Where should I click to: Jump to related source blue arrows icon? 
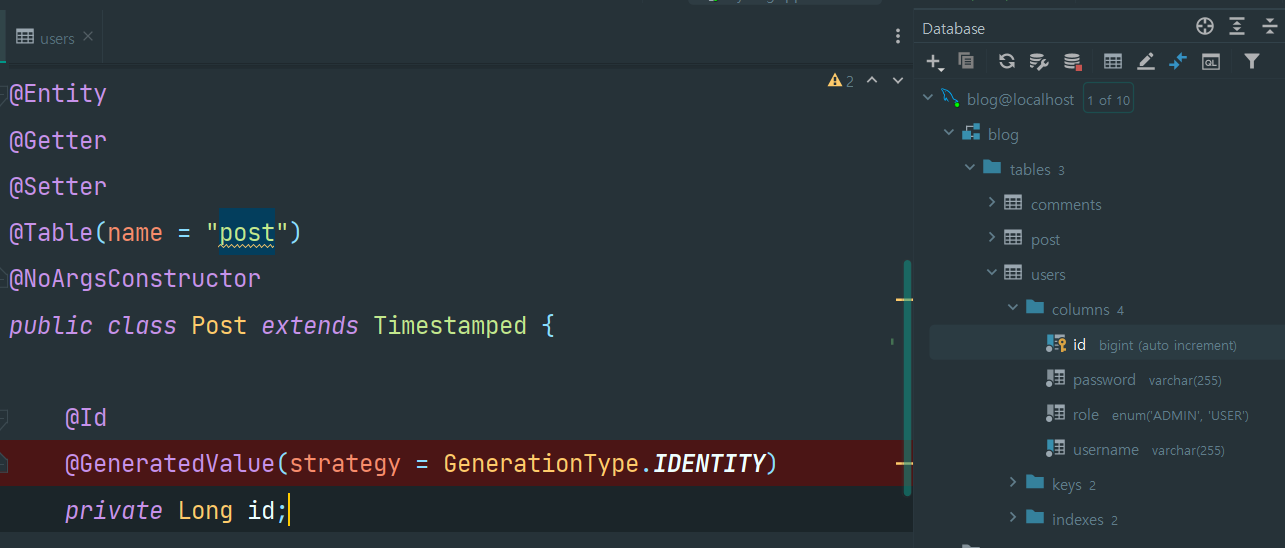click(x=1178, y=61)
